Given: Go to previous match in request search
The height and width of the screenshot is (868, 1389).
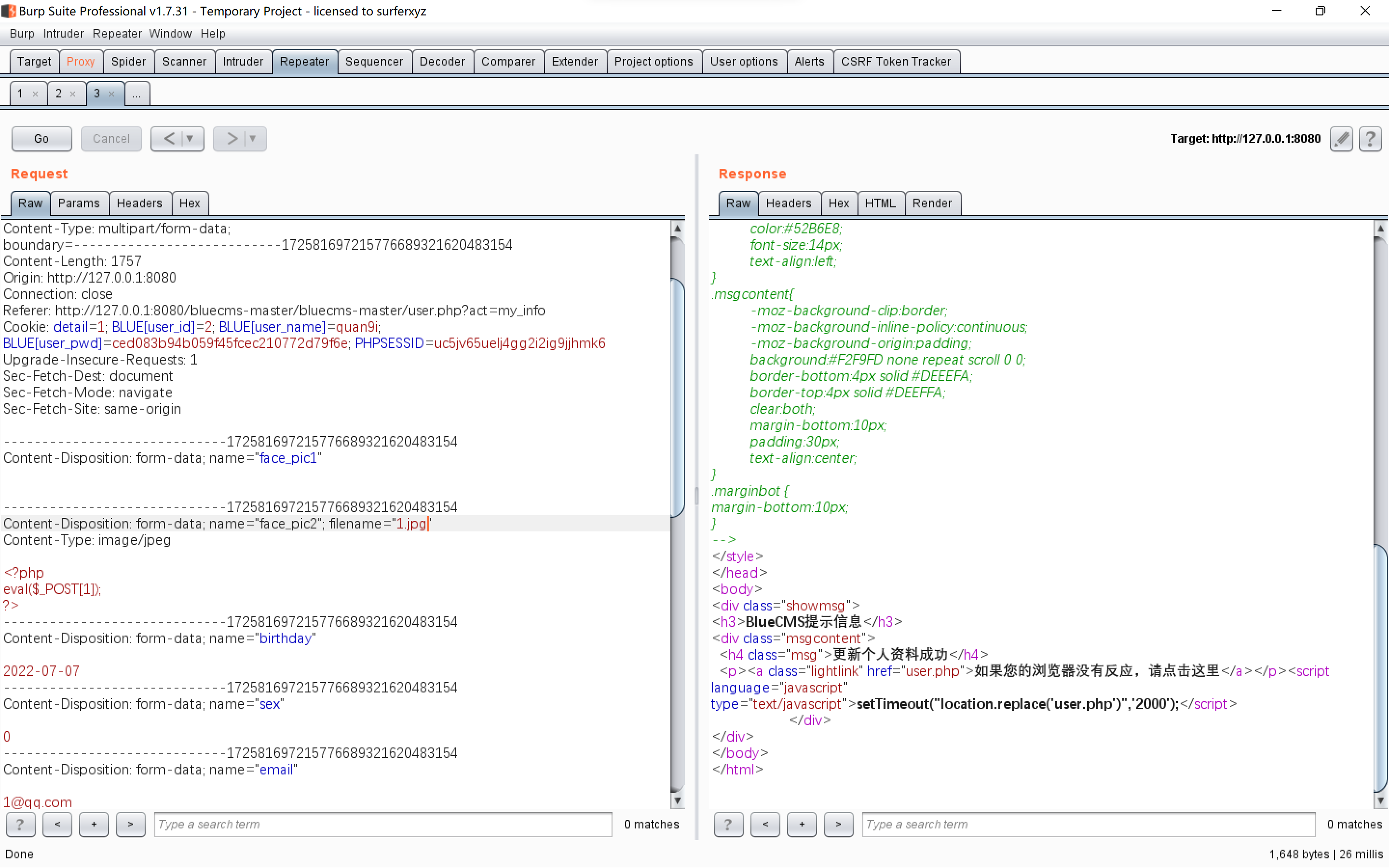Looking at the screenshot, I should pos(57,825).
